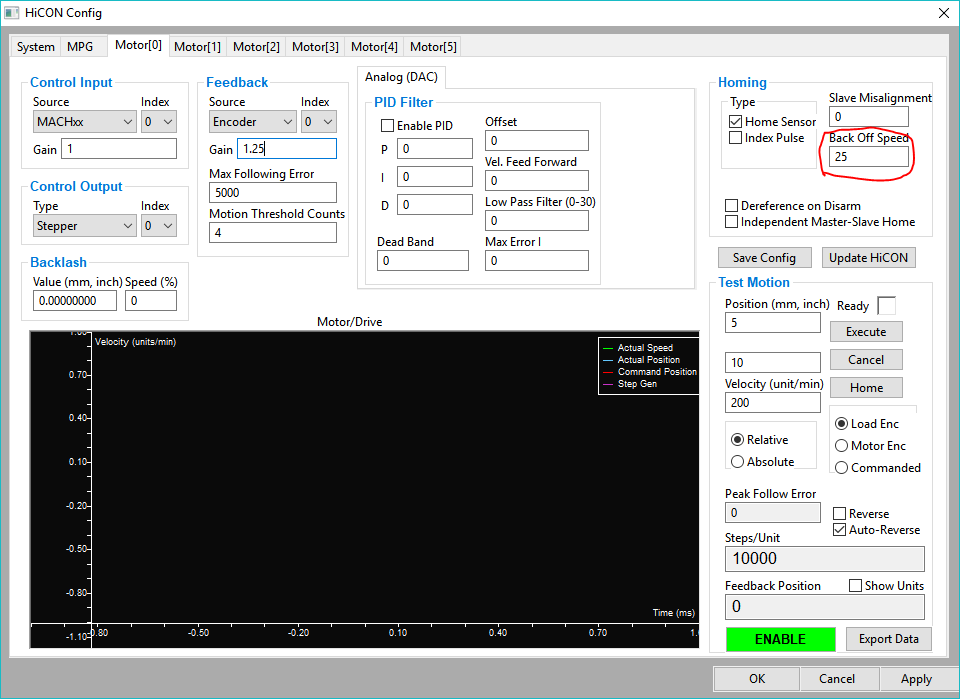Click the Update HiCON button
The image size is (960, 699).
pos(868,258)
